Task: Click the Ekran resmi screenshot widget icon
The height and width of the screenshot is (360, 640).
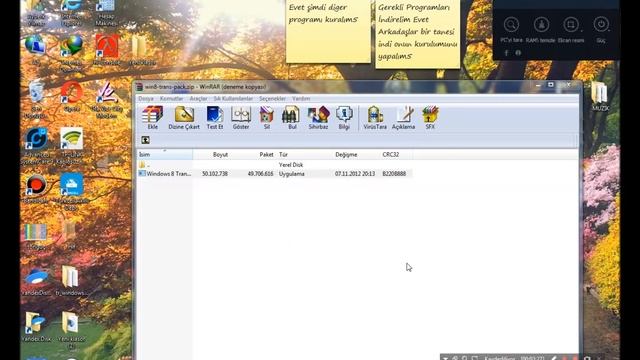Action: [x=571, y=25]
